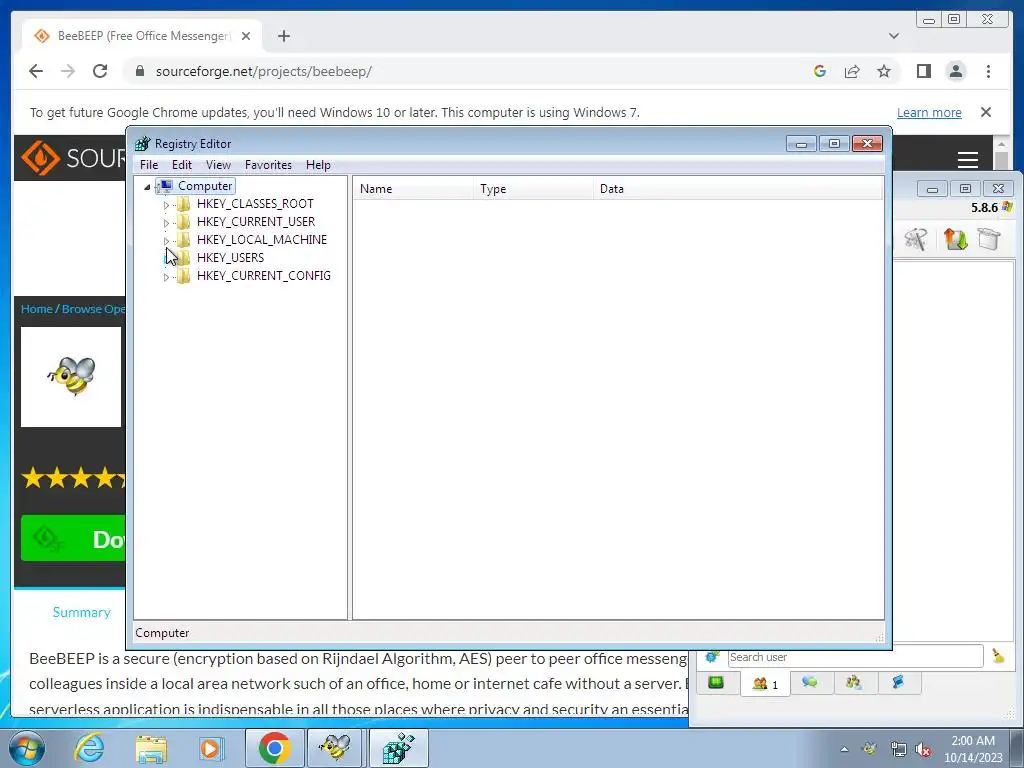Screen dimensions: 1024x768
Task: Click the Google icon in Chrome address bar
Action: coord(820,71)
